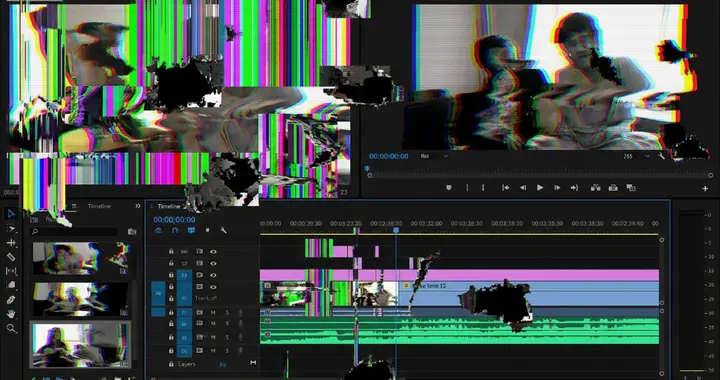Select the Rectangle shape tool
This screenshot has height=380, width=720.
point(11,285)
